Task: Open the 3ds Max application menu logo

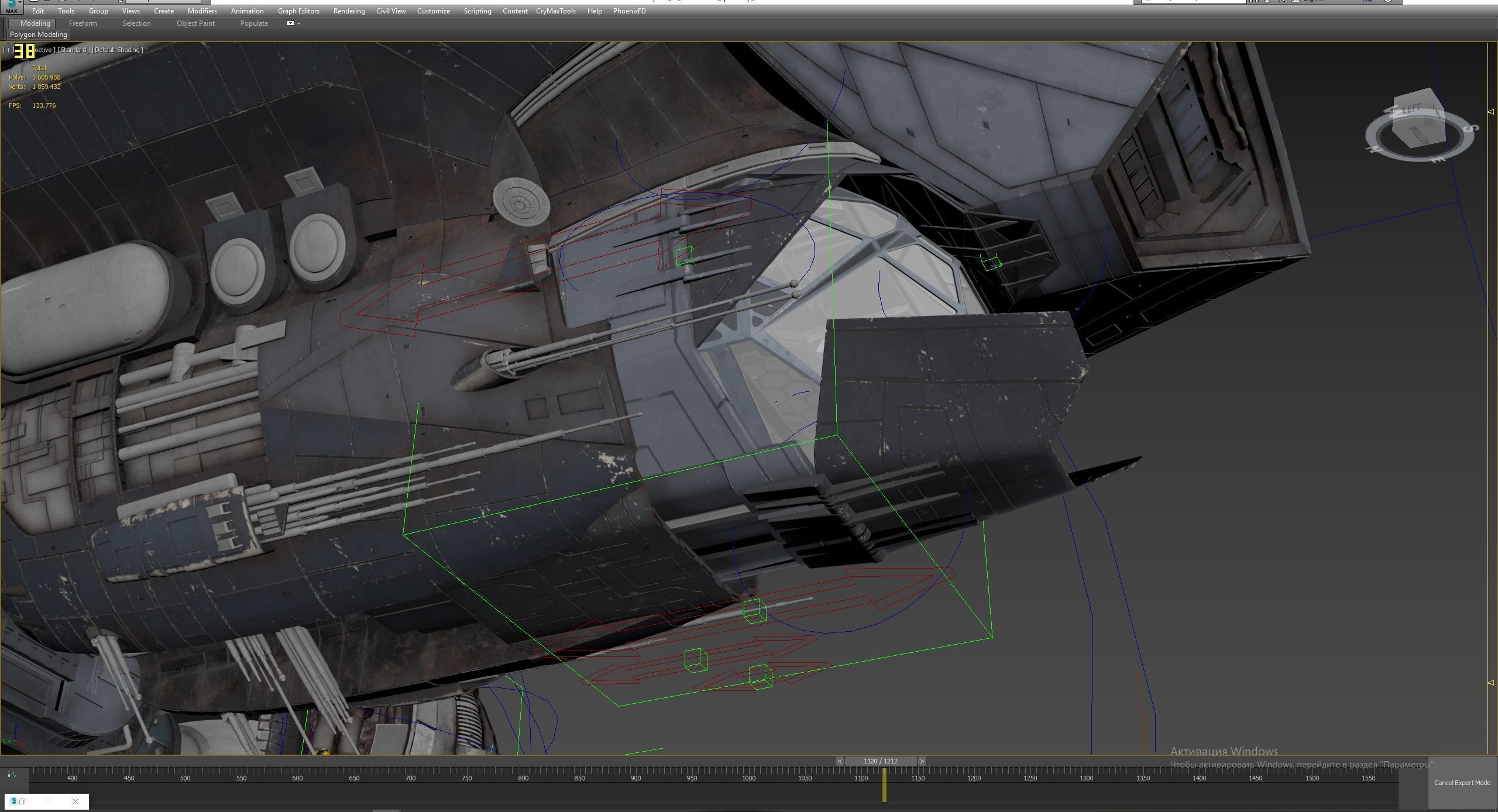Action: click(11, 6)
